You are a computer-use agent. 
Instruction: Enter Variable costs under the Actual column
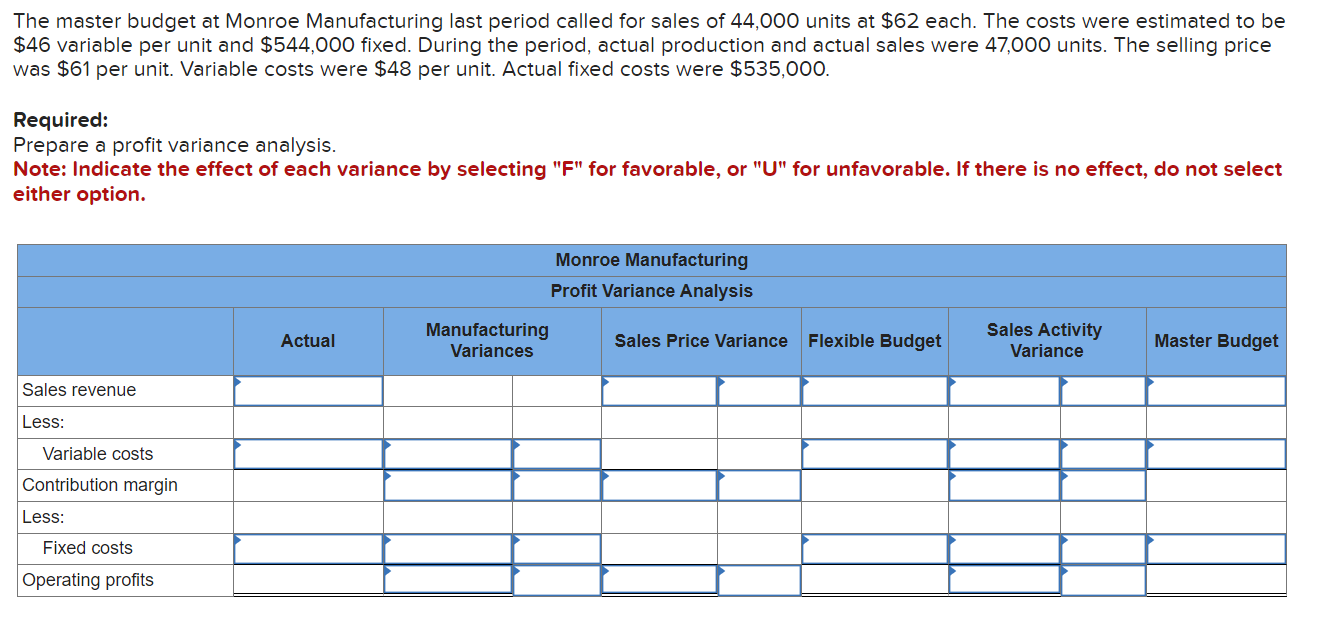coord(307,453)
